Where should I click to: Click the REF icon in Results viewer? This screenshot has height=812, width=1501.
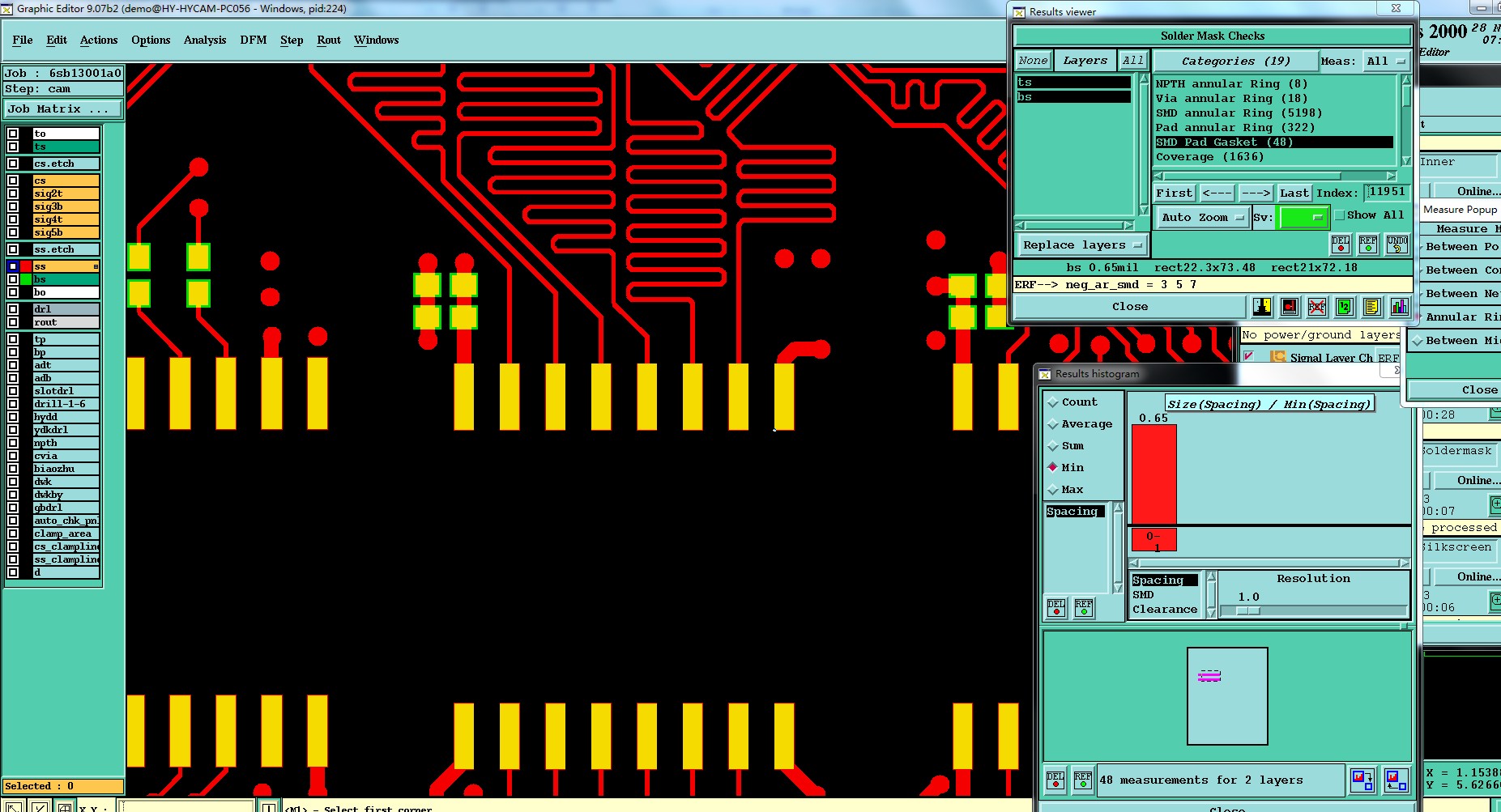pyautogui.click(x=1368, y=244)
